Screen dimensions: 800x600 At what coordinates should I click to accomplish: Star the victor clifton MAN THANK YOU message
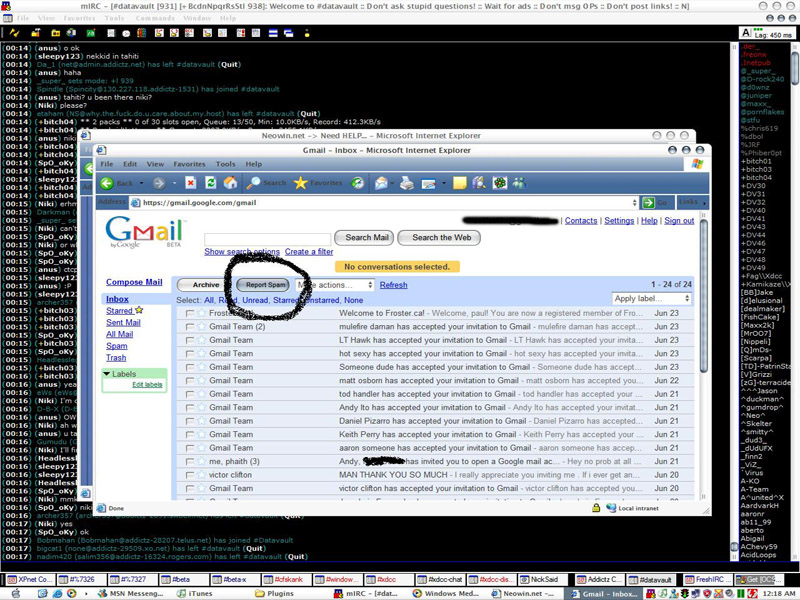[201, 475]
